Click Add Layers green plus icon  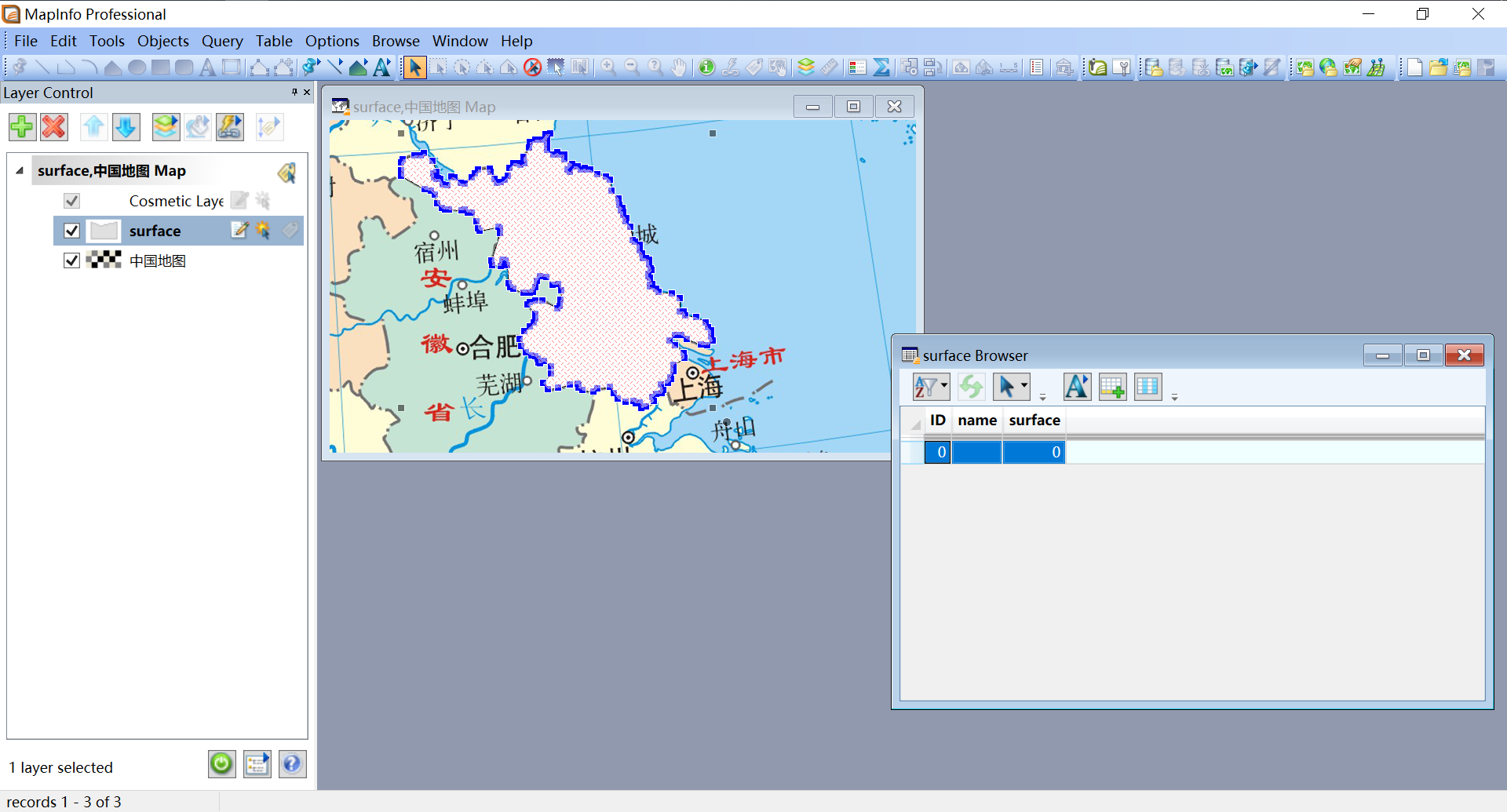(x=22, y=126)
